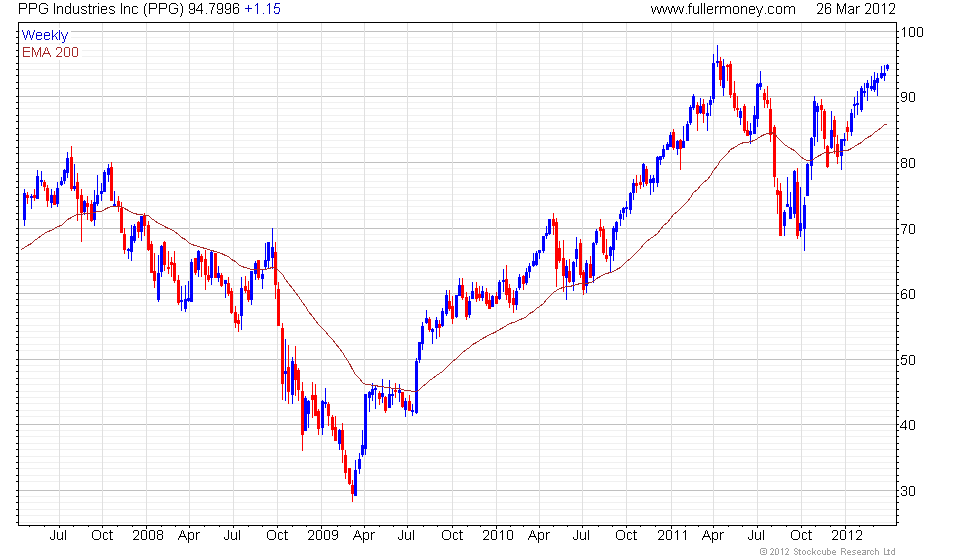980x560 pixels.
Task: Click the EMA 200 legend label
Action: (x=50, y=52)
